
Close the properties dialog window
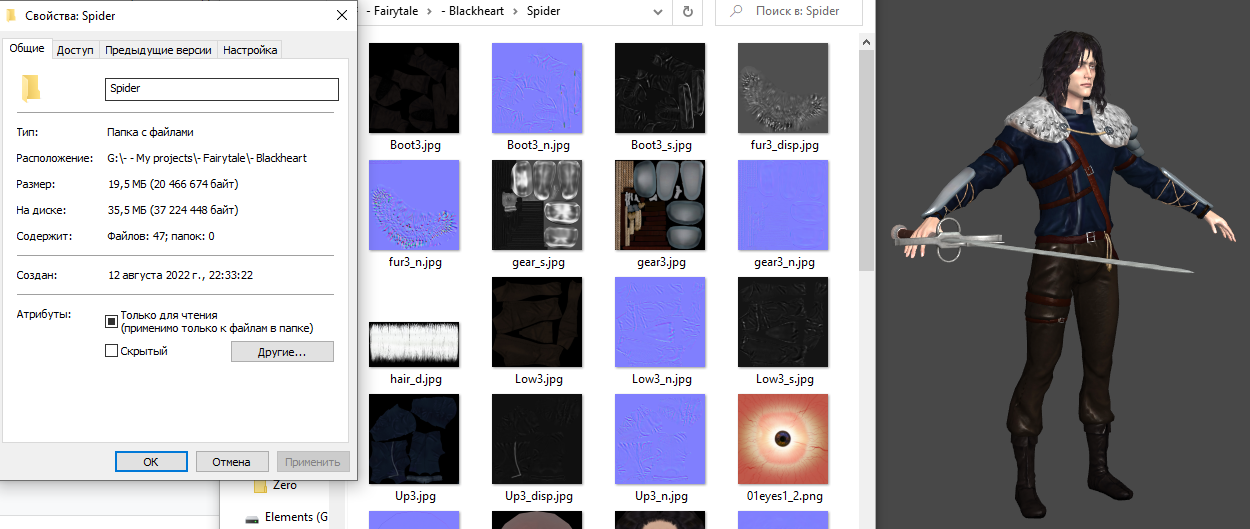coord(341,15)
